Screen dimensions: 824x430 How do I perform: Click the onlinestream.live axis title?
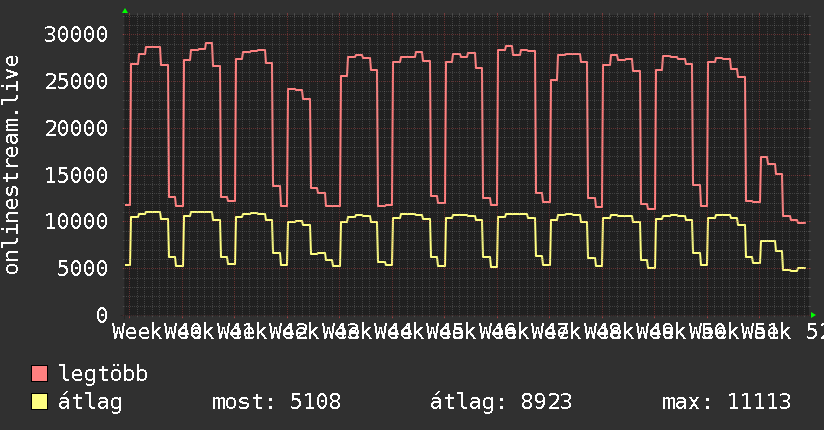11,165
